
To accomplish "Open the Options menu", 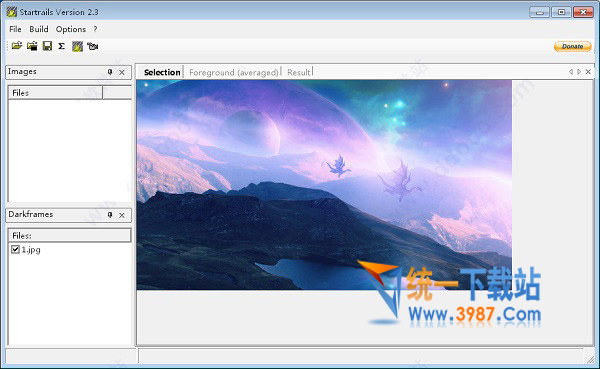I will (x=71, y=29).
